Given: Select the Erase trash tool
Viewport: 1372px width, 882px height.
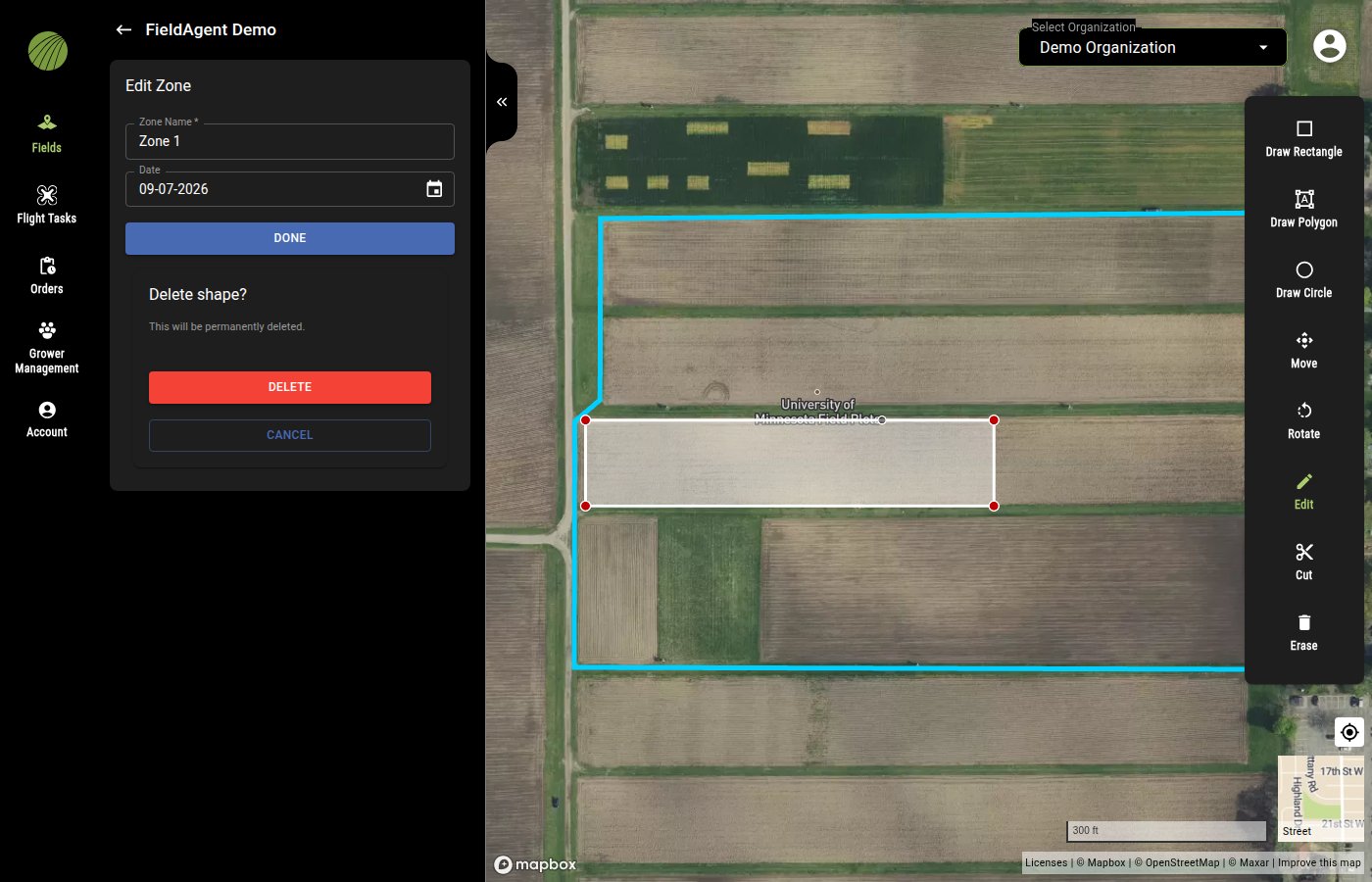Looking at the screenshot, I should [1303, 633].
